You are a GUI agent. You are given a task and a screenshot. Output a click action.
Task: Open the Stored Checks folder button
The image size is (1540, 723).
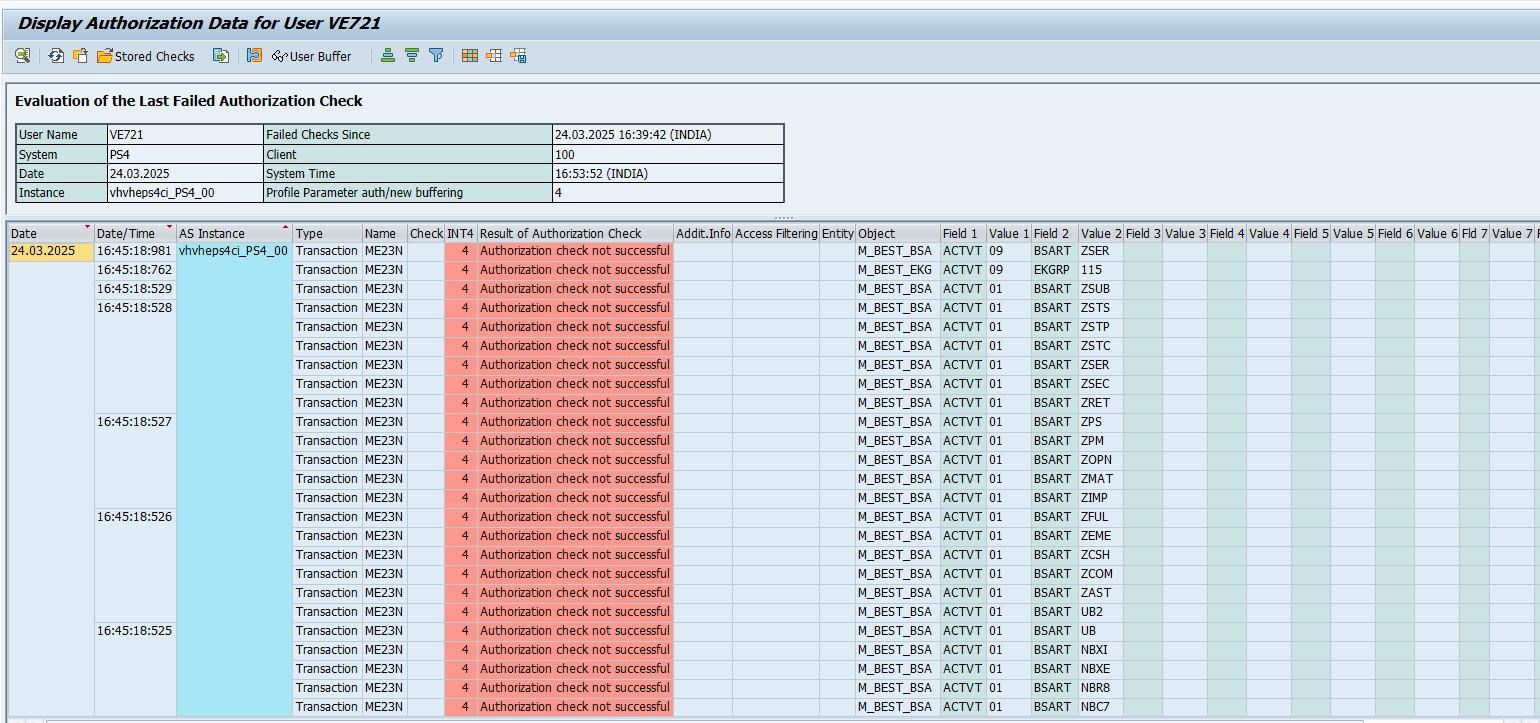pos(146,56)
